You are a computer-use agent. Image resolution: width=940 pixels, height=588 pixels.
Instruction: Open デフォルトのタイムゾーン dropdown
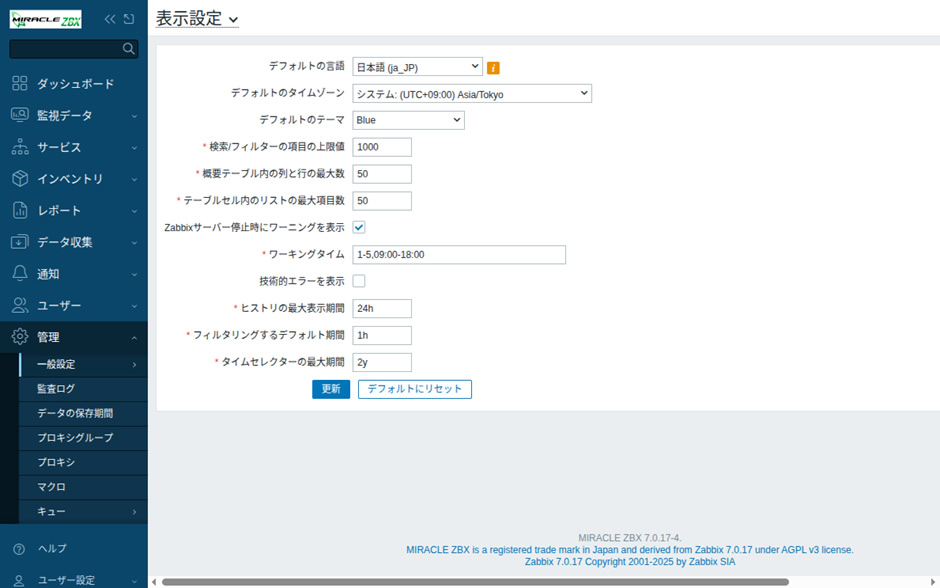point(472,94)
